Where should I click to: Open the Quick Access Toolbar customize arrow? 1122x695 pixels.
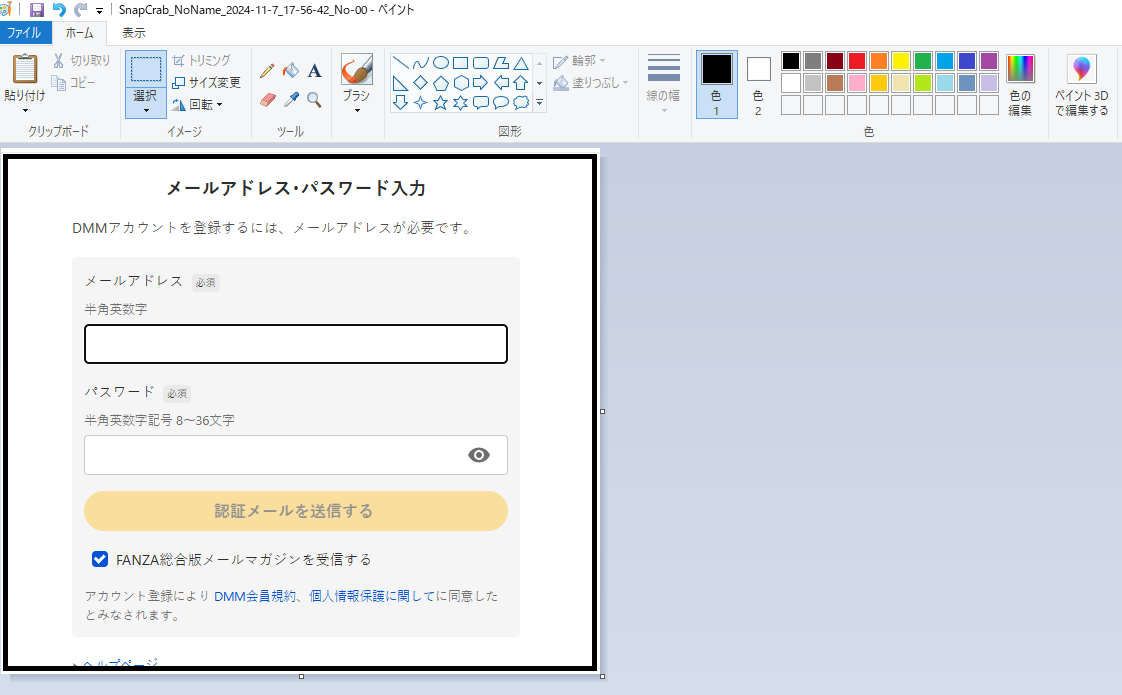point(99,11)
